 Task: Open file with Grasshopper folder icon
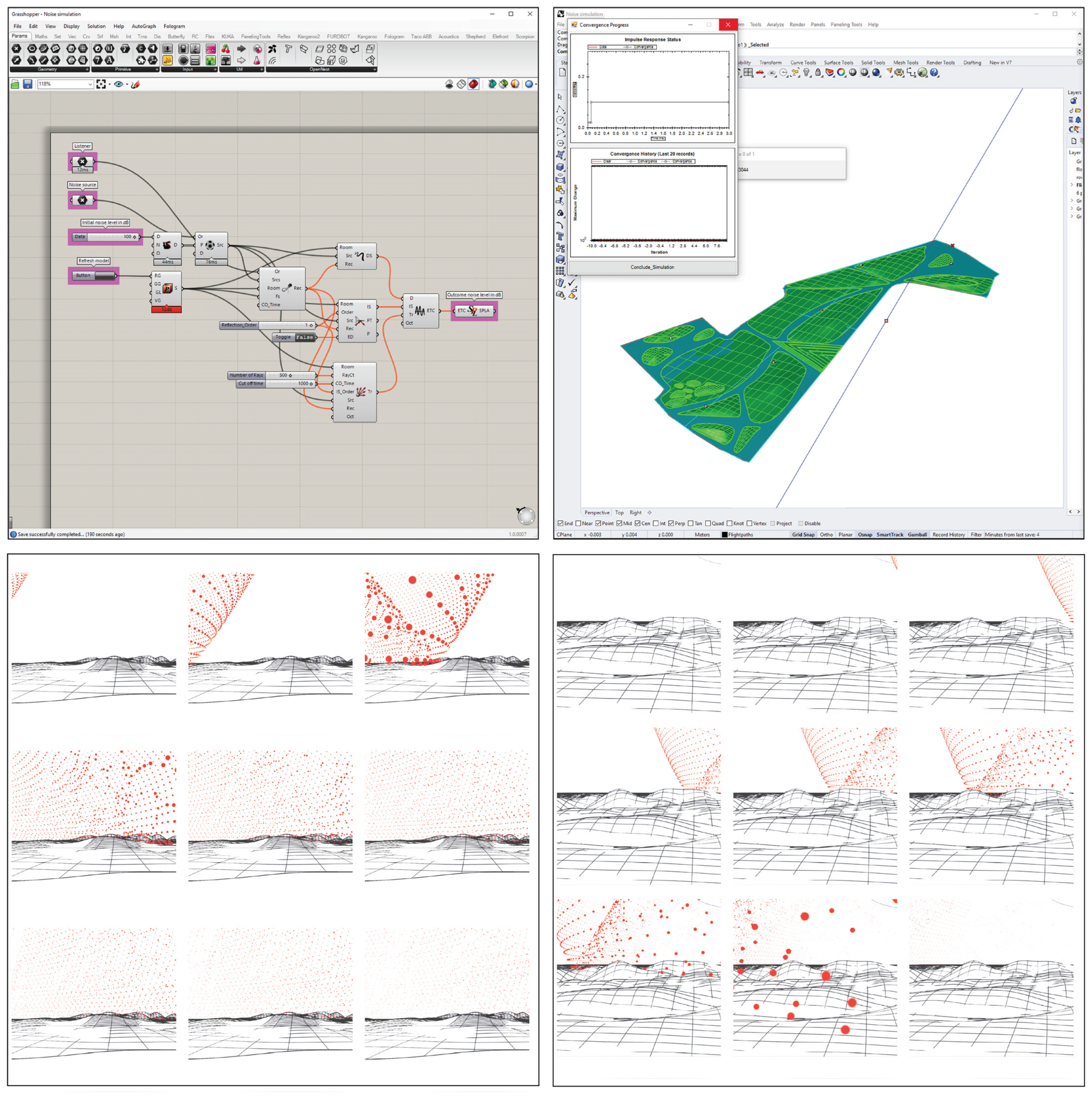pyautogui.click(x=15, y=84)
